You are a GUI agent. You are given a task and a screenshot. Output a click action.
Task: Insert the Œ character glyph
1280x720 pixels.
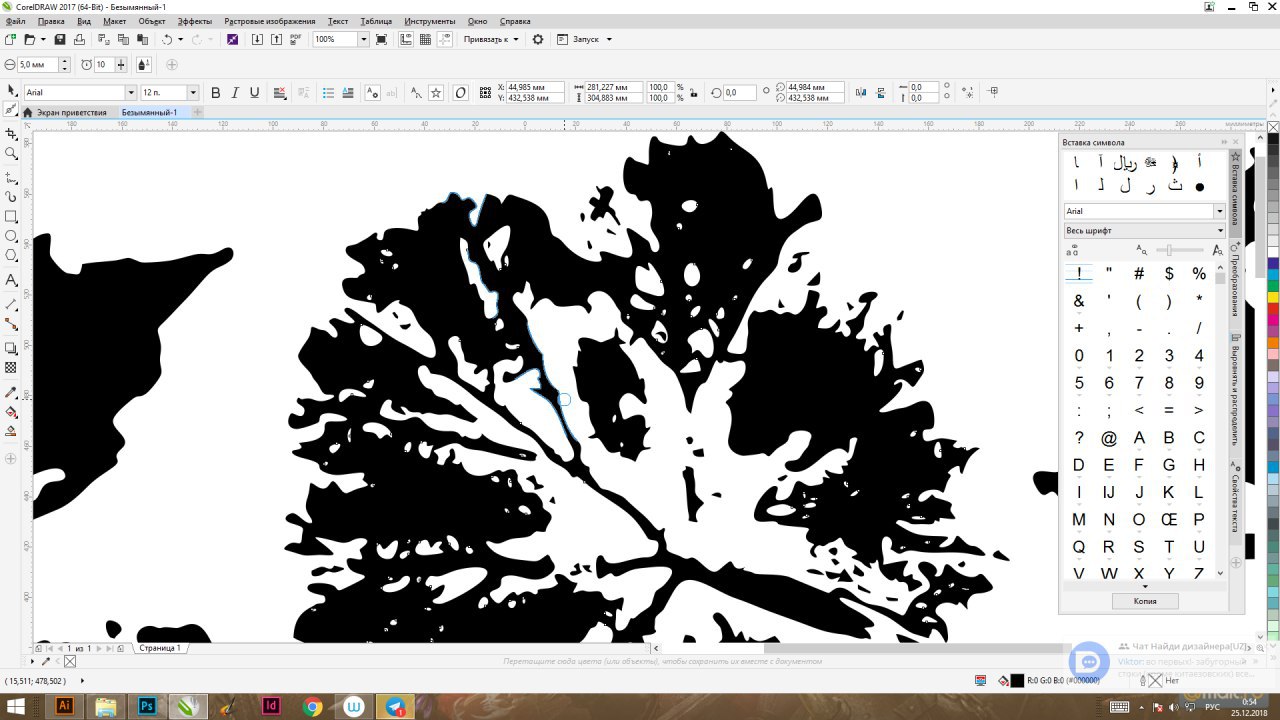1169,519
